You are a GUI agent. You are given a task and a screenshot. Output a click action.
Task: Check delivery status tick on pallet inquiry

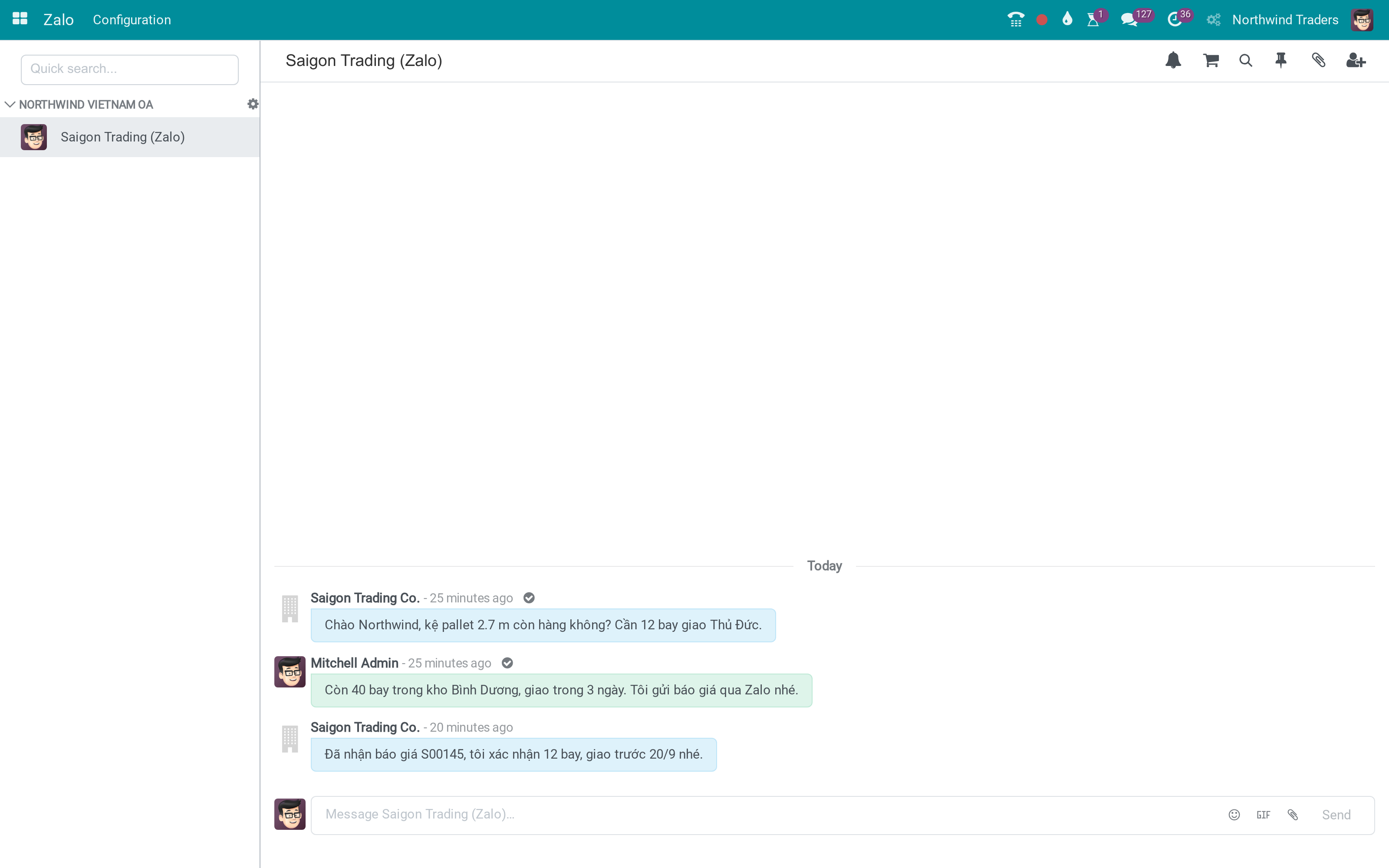[x=529, y=598]
